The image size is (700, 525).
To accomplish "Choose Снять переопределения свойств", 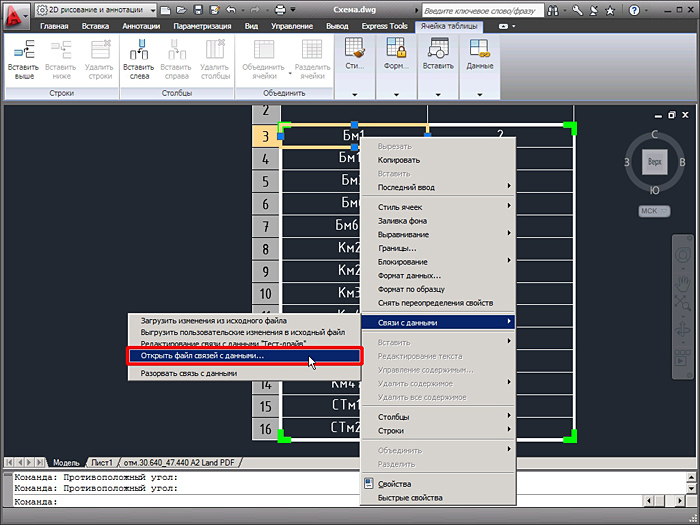I will 435,303.
